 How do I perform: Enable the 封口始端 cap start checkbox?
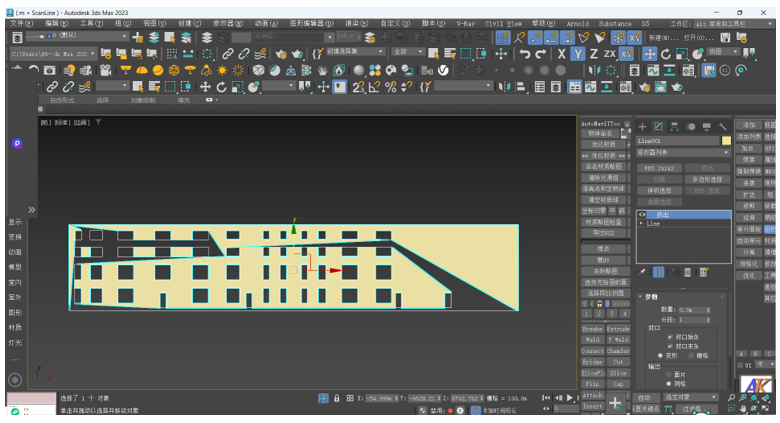pyautogui.click(x=670, y=337)
